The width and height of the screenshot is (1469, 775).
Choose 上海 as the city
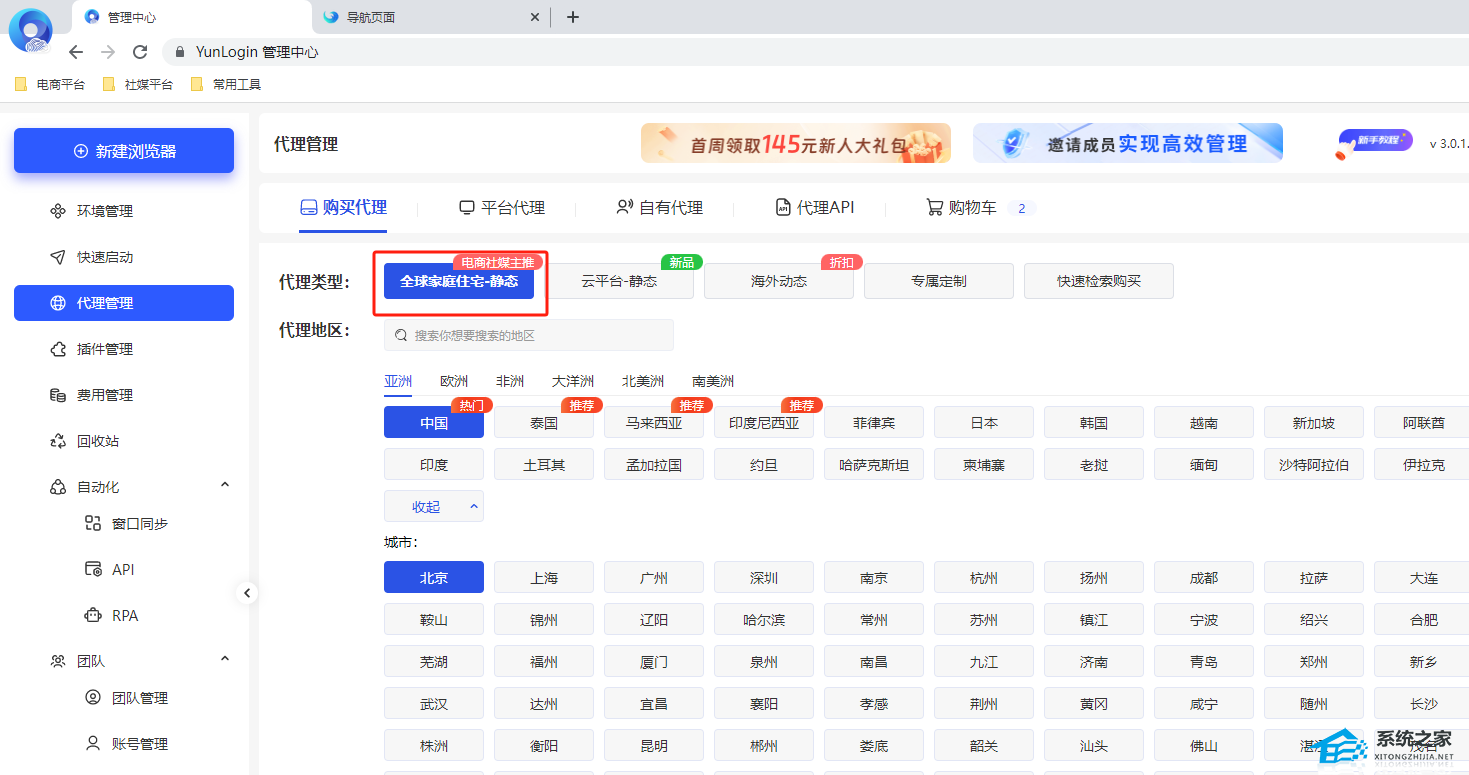pyautogui.click(x=544, y=578)
